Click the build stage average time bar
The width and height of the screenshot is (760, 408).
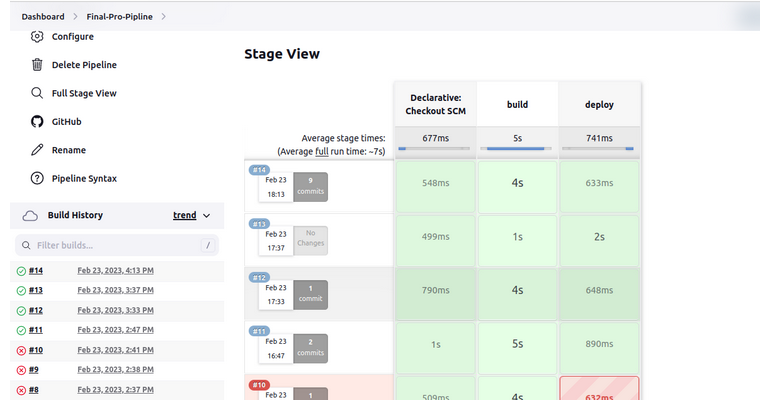point(517,148)
